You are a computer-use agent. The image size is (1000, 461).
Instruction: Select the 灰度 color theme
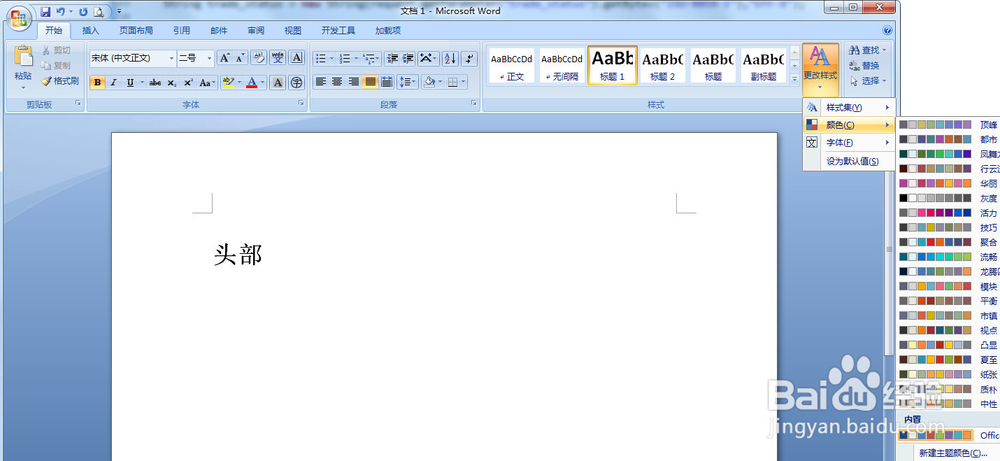(x=948, y=198)
